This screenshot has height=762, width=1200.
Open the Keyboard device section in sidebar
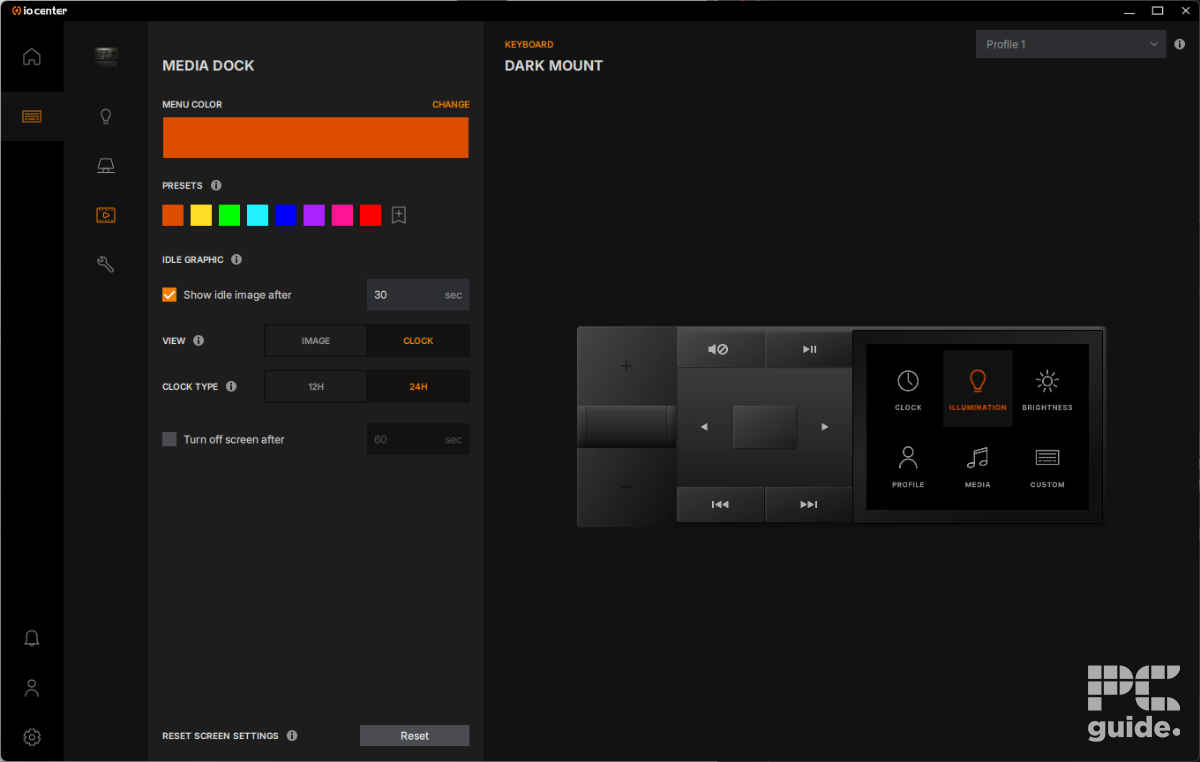[32, 116]
